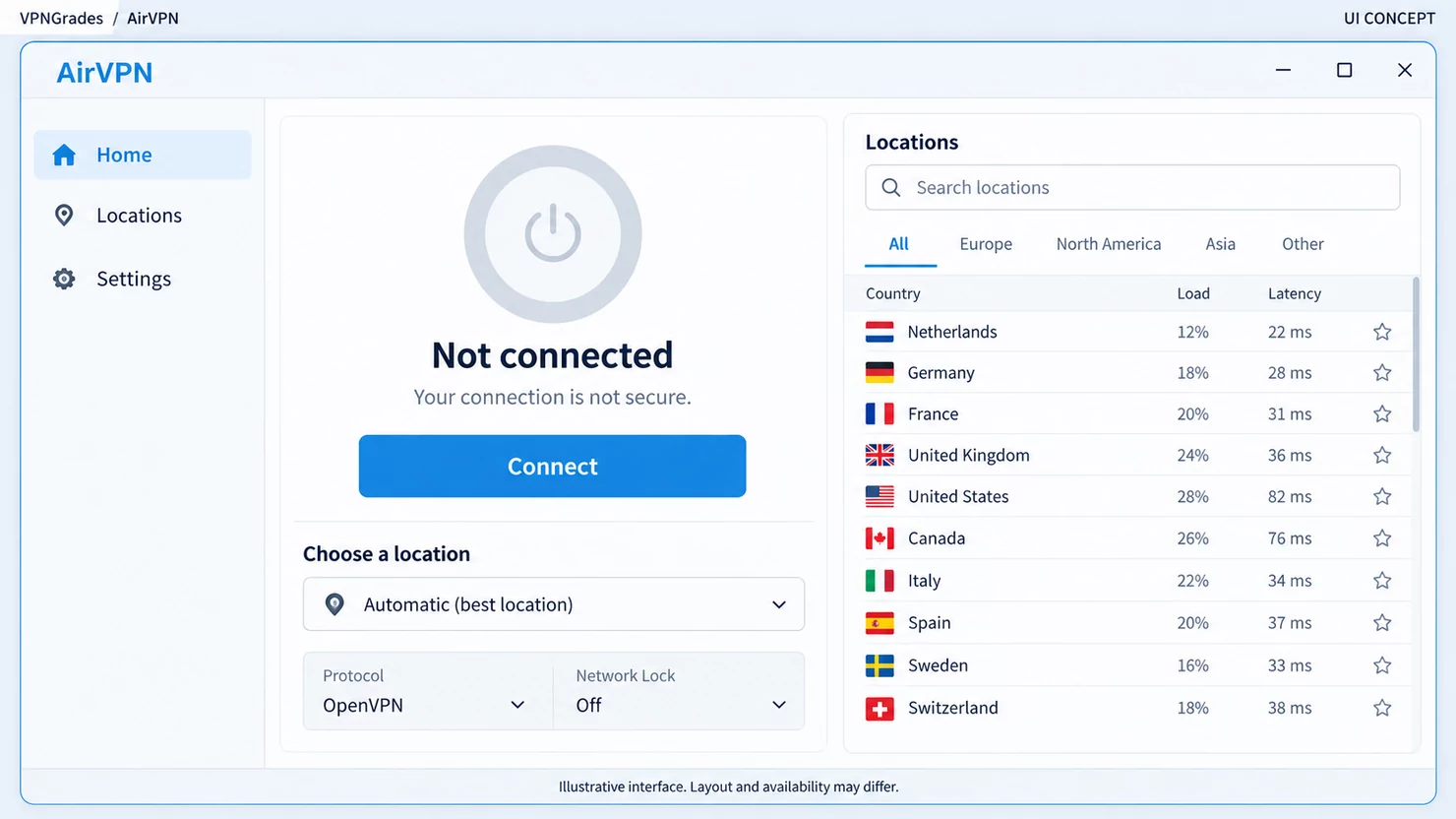This screenshot has width=1456, height=819.
Task: Click Netherlands' 12% load value
Action: 1192,332
